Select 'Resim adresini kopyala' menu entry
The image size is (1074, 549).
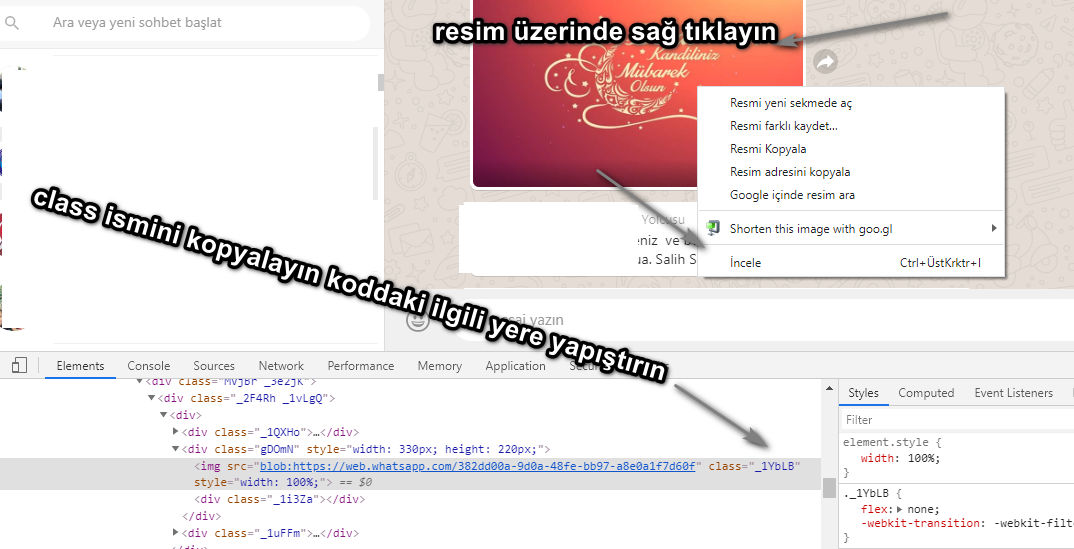(x=790, y=172)
